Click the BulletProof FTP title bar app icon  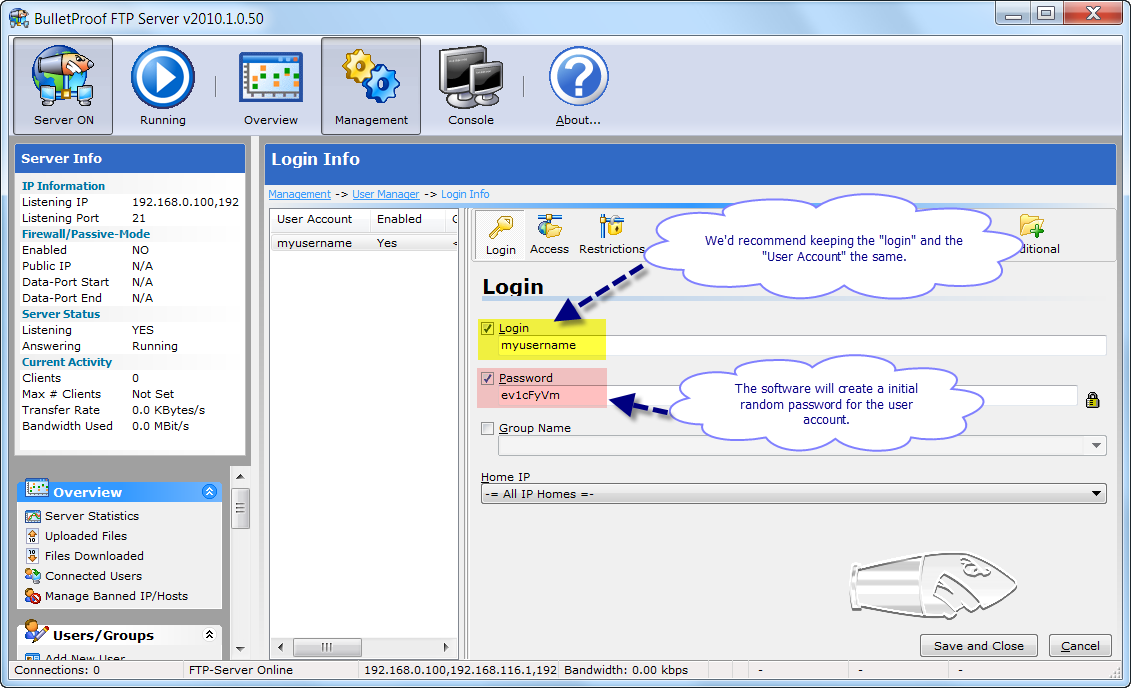click(x=19, y=17)
